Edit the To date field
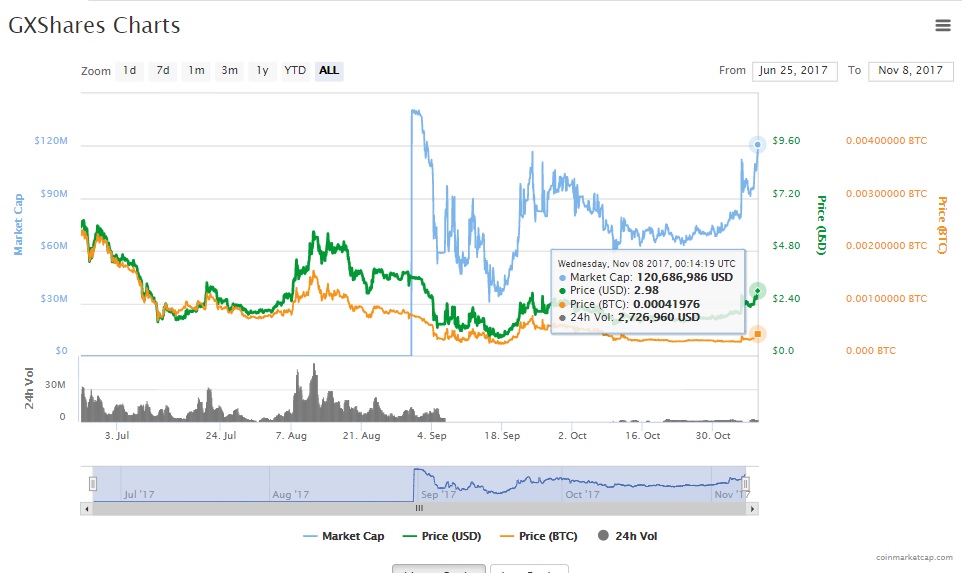The image size is (967, 573). point(910,71)
